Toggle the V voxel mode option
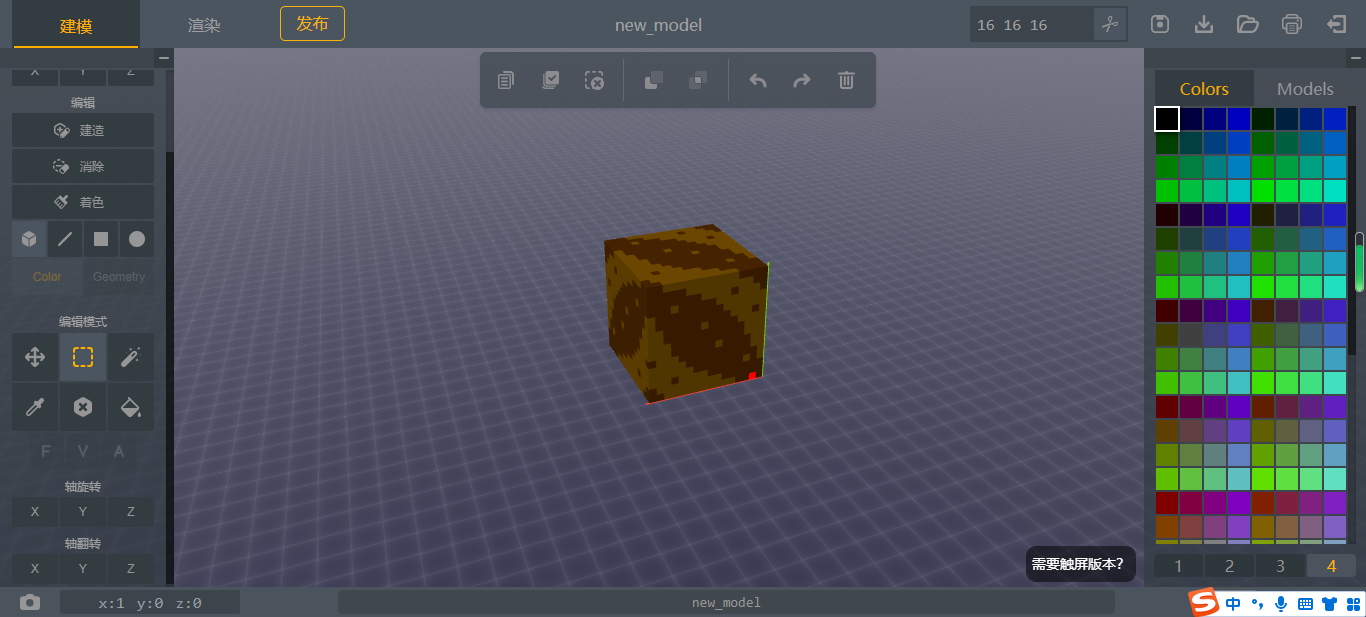Viewport: 1366px width, 617px height. [83, 451]
